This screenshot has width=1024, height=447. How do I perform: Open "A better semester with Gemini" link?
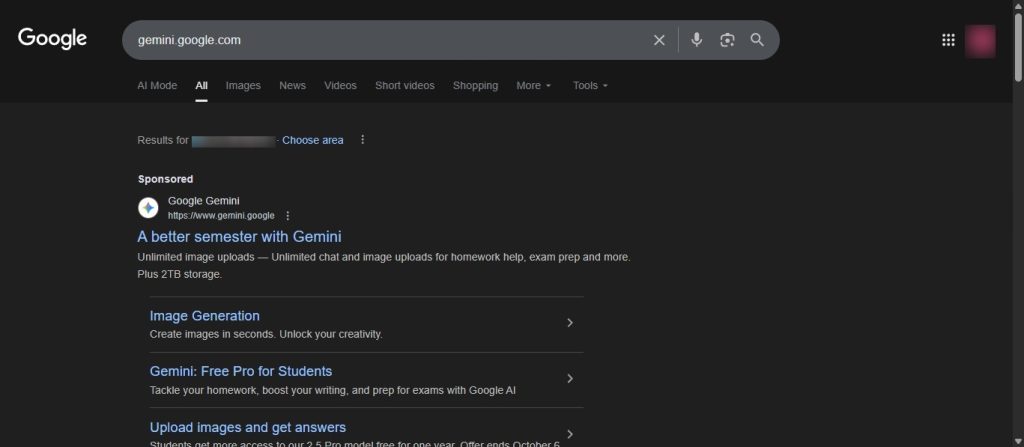point(239,237)
